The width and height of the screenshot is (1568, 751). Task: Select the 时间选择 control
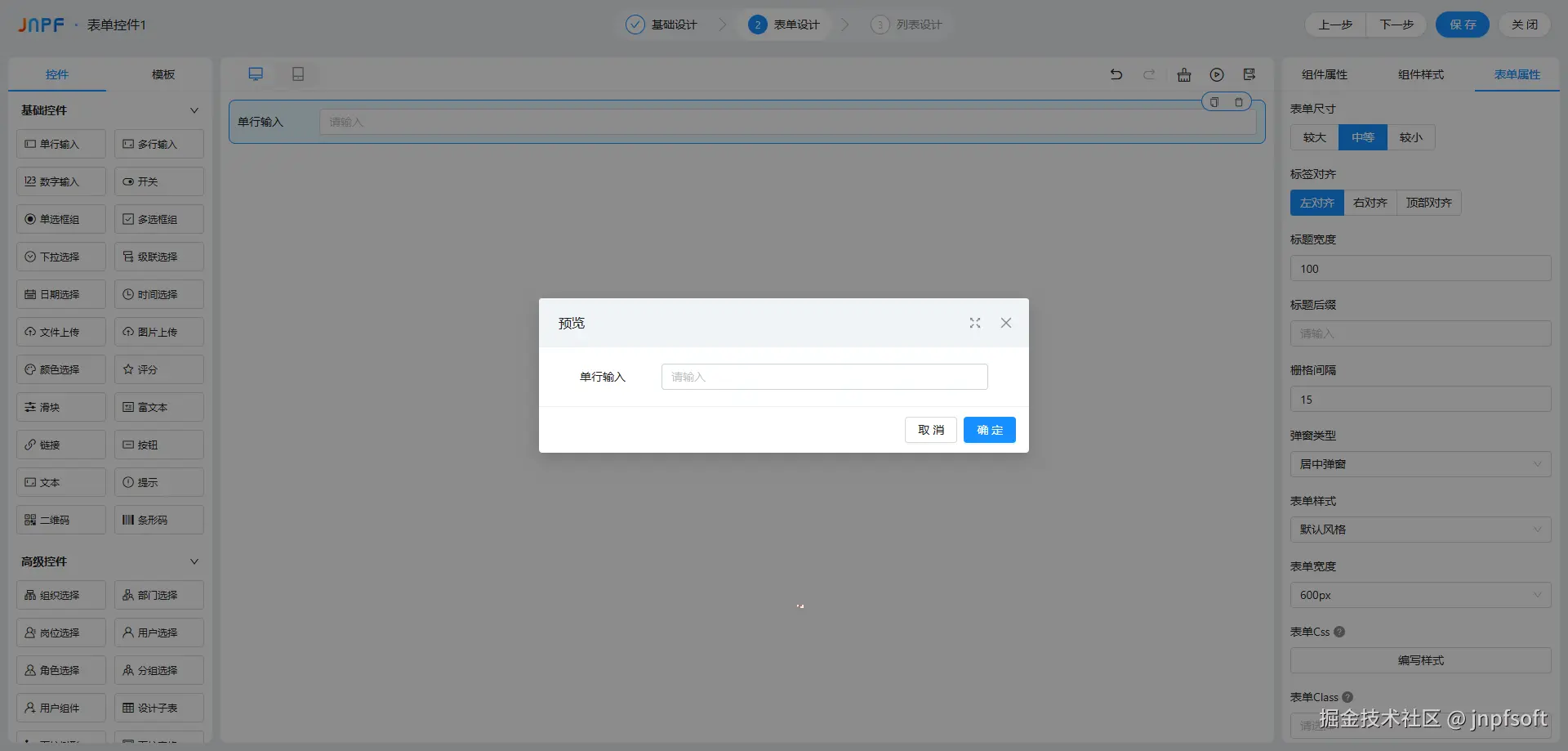(x=159, y=294)
